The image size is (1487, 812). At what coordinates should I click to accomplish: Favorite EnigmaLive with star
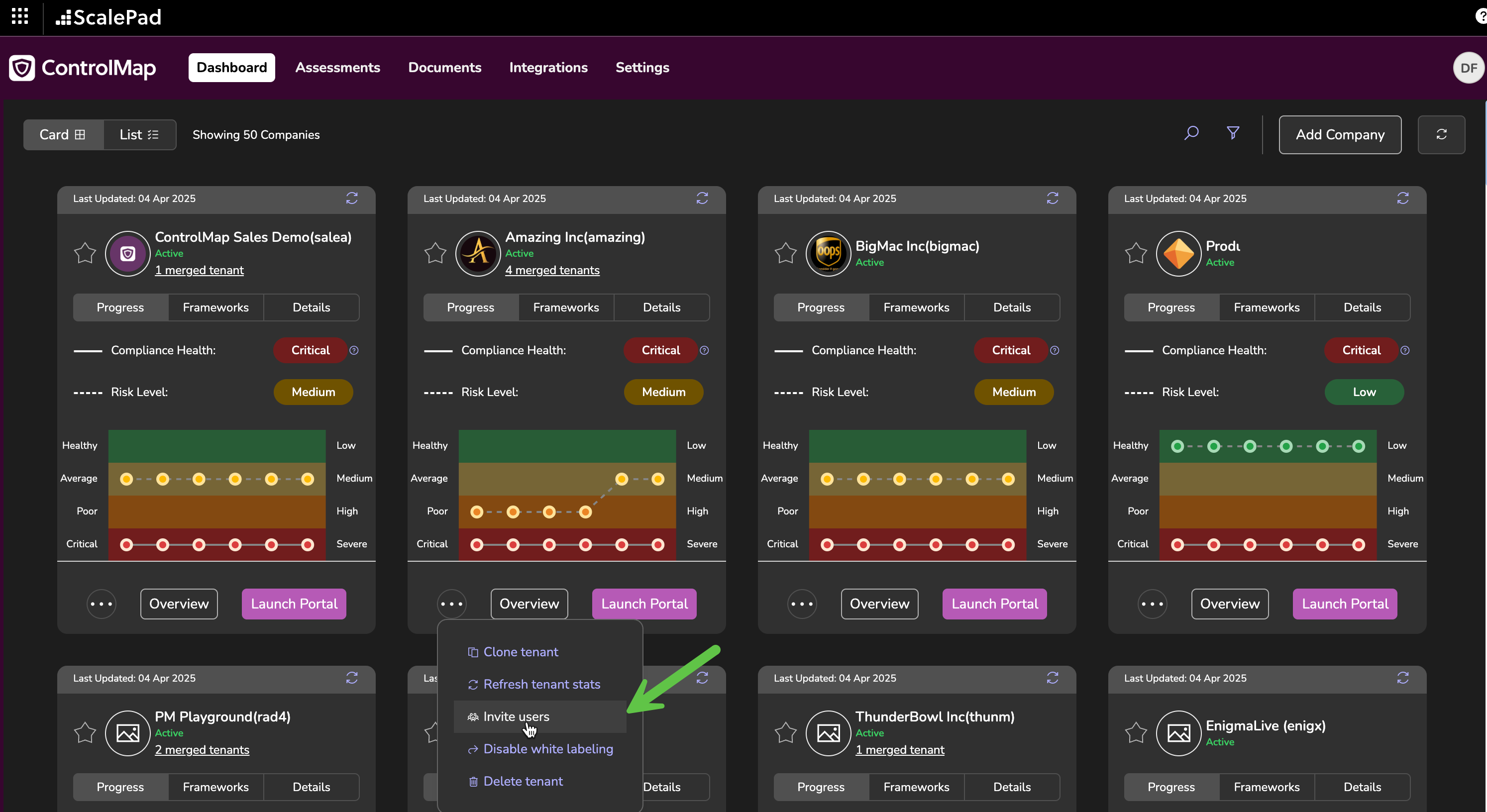[1136, 732]
